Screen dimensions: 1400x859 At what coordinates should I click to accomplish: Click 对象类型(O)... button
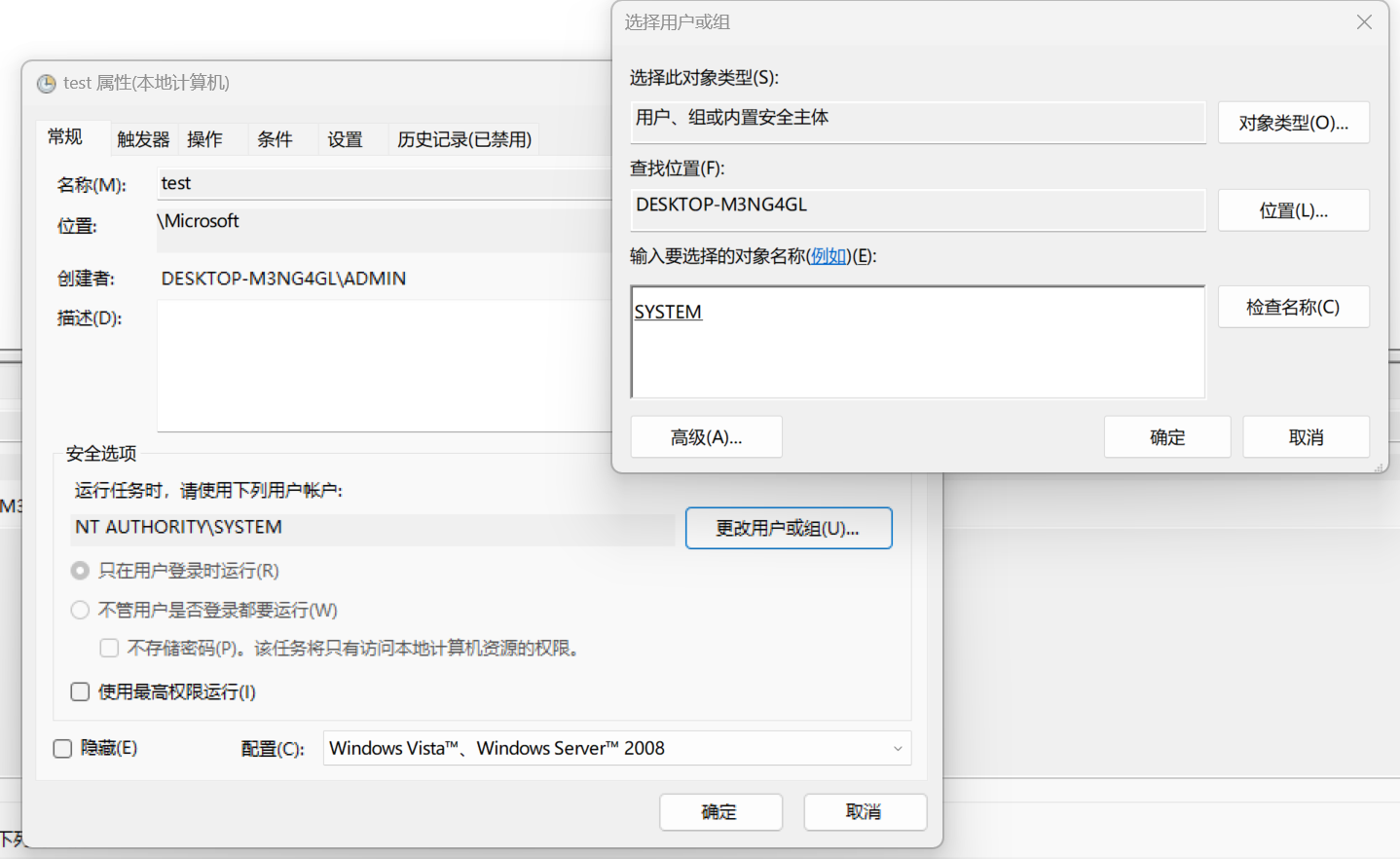click(1293, 123)
